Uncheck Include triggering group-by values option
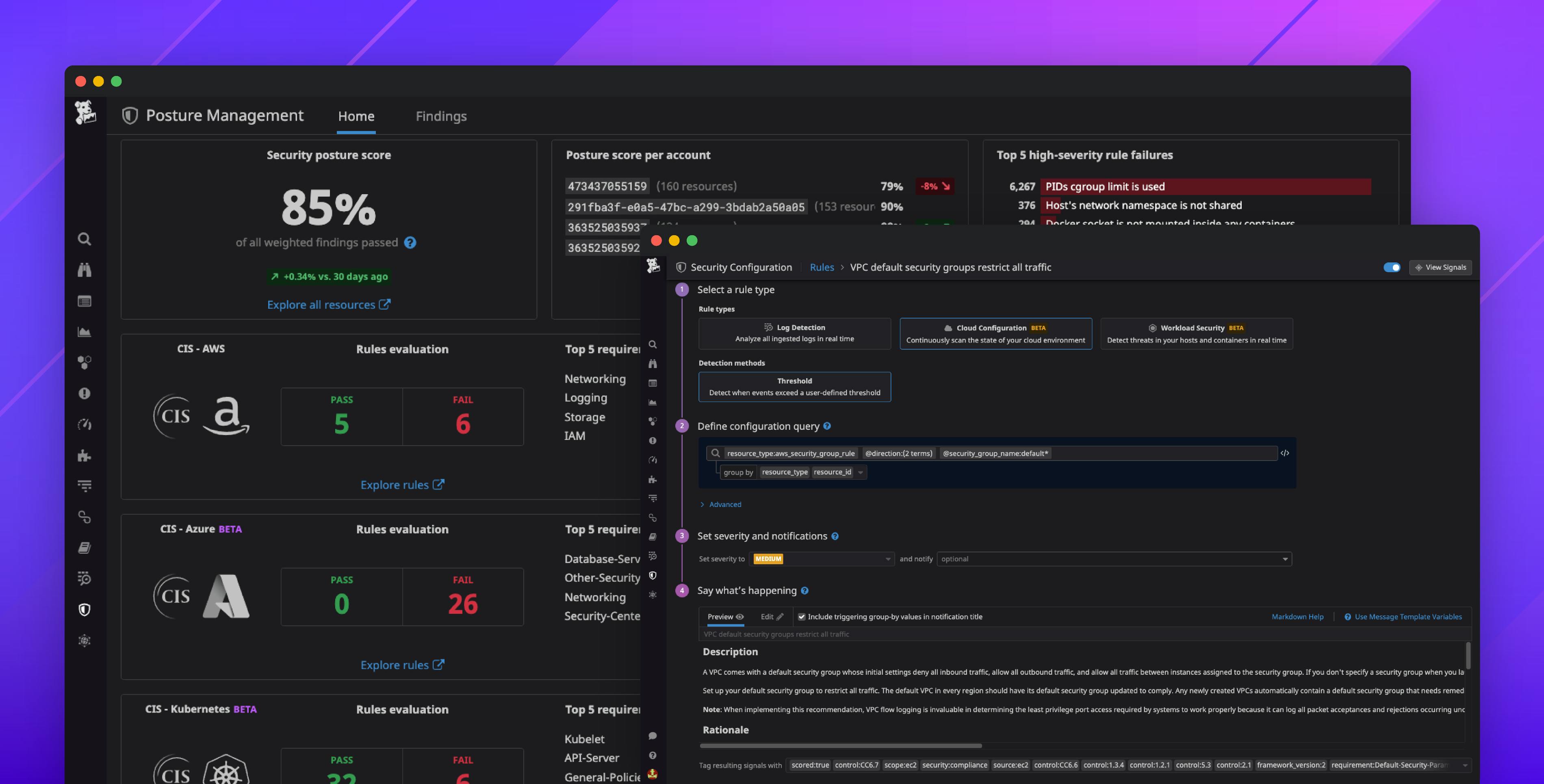 click(801, 616)
